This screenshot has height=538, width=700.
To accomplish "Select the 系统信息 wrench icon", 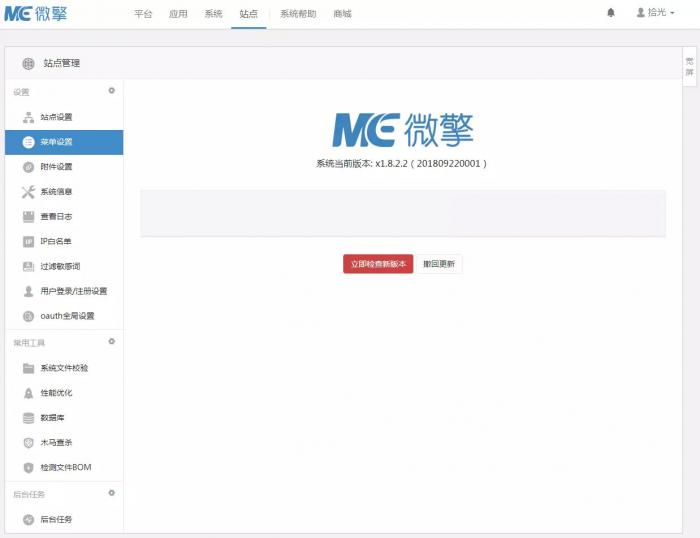I will pyautogui.click(x=29, y=192).
